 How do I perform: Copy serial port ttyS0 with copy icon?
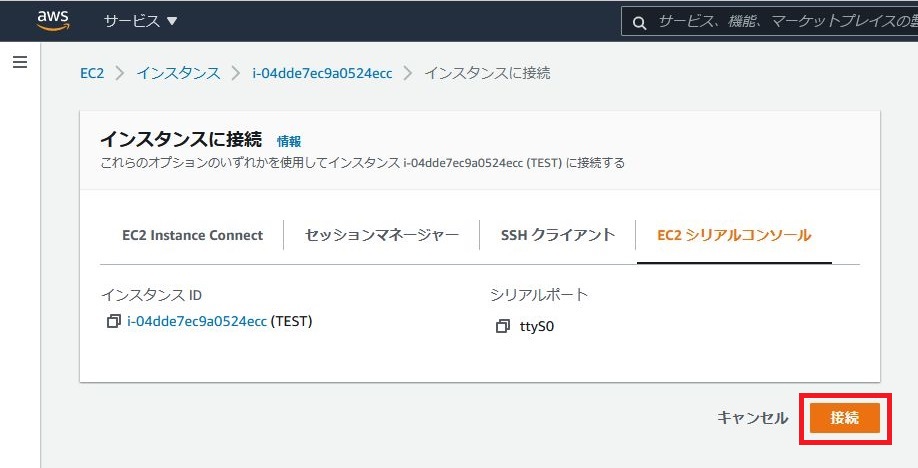(502, 326)
